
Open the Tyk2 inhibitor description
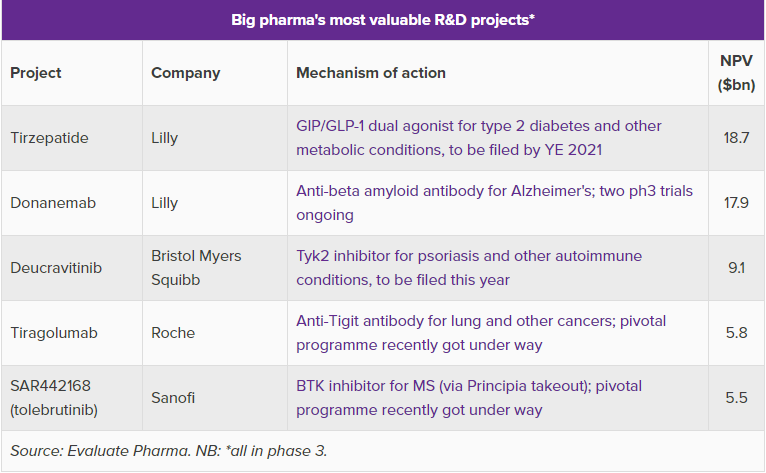coord(469,268)
